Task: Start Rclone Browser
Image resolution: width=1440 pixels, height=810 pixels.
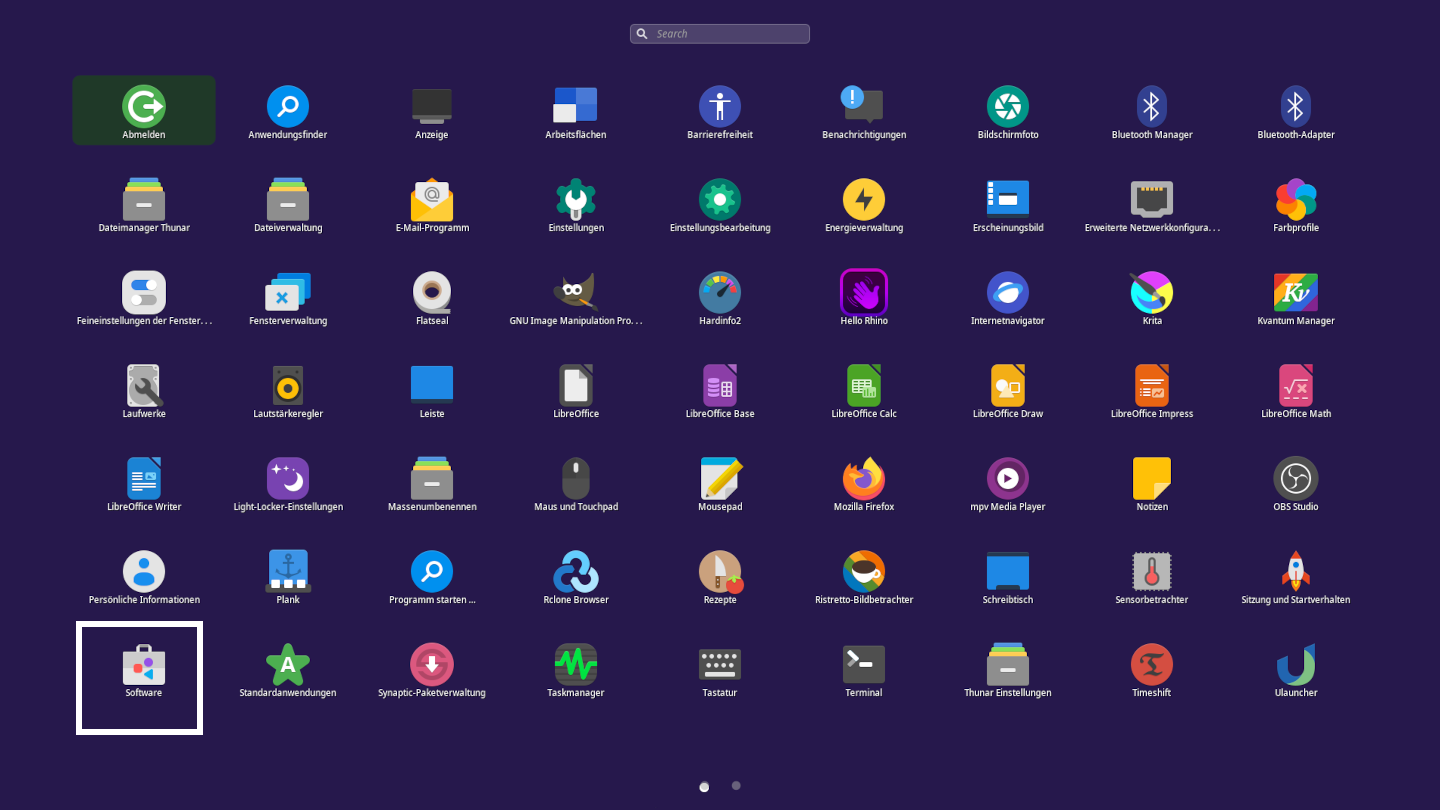Action: [x=575, y=572]
